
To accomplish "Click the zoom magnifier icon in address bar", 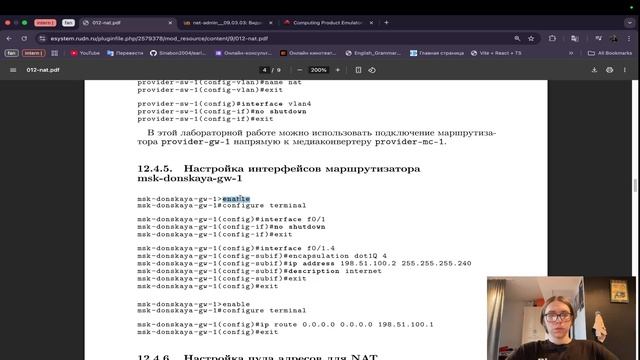I will point(517,38).
